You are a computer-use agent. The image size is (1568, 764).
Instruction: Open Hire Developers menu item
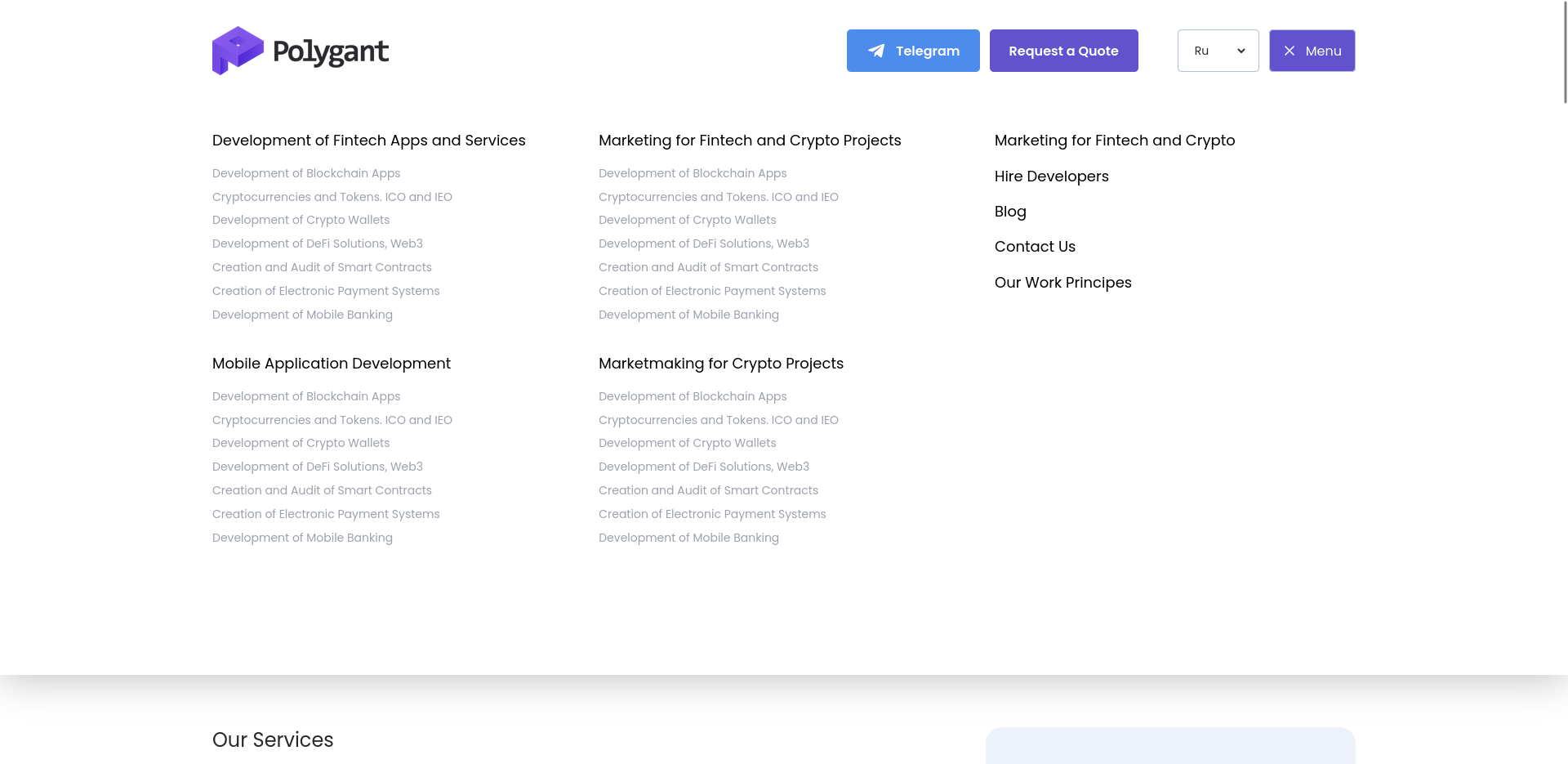1051,176
